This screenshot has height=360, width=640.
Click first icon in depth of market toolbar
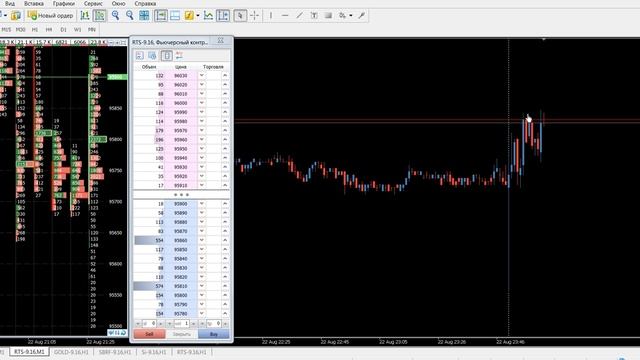pyautogui.click(x=140, y=56)
